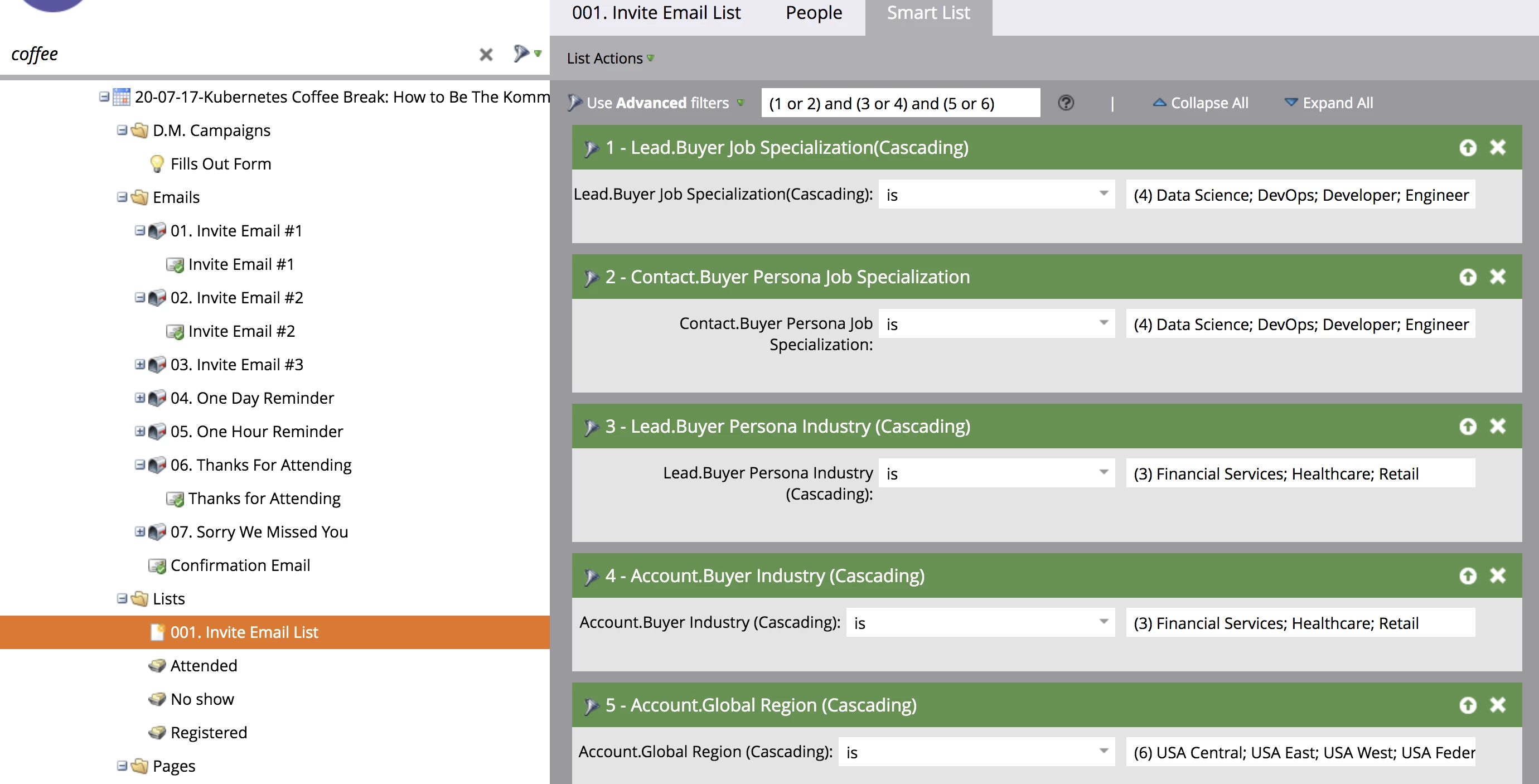Click the advanced filter logic input field
Screen dimensions: 1539x784
(x=900, y=103)
